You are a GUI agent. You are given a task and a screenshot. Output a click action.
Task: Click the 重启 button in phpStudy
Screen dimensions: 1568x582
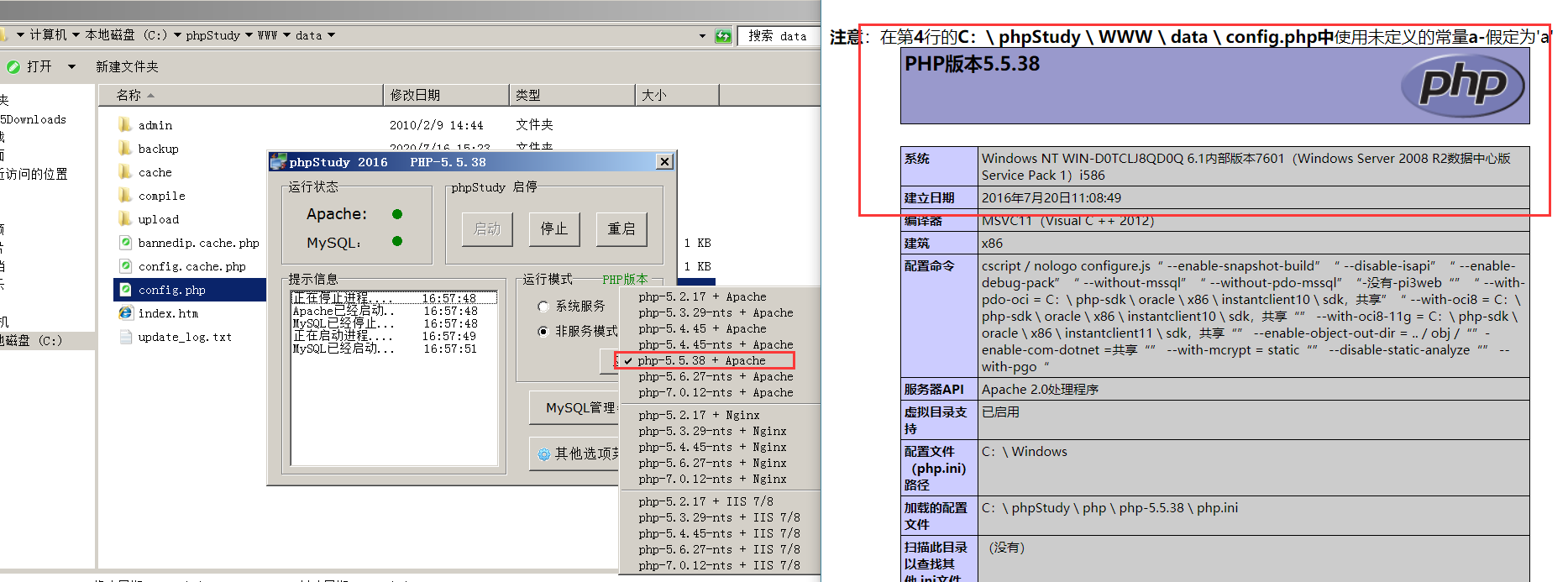pyautogui.click(x=621, y=228)
